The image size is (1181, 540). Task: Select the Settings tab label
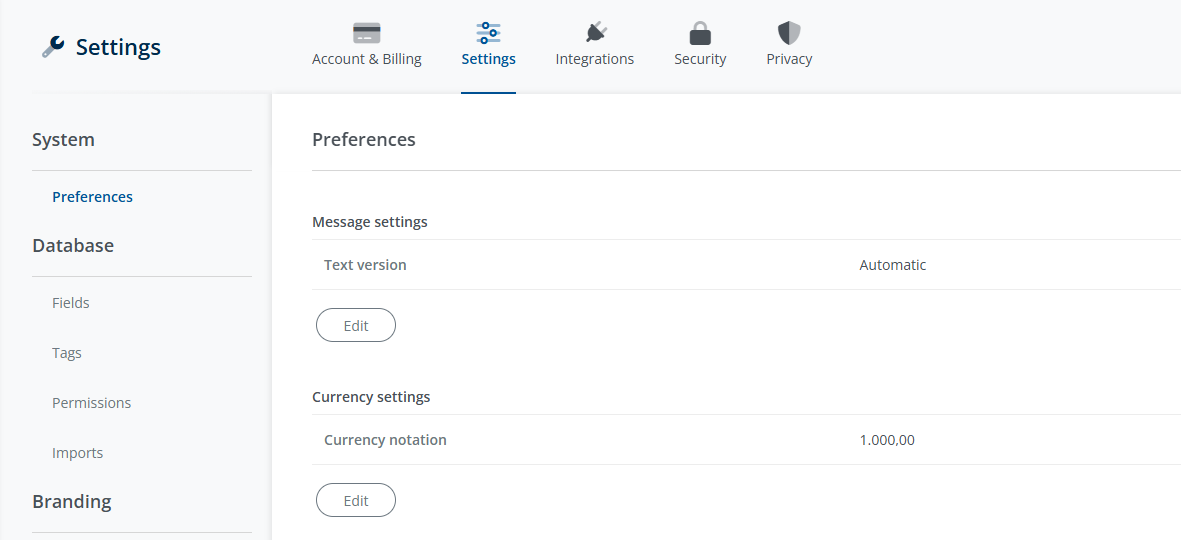(488, 59)
